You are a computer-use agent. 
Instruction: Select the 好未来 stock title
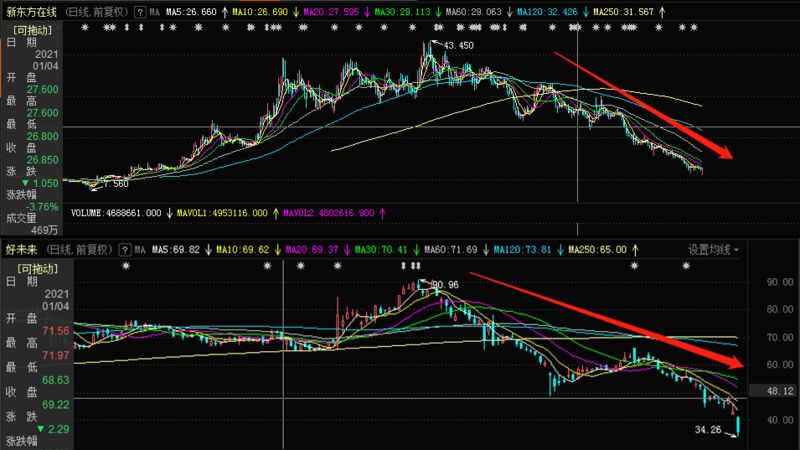21,249
